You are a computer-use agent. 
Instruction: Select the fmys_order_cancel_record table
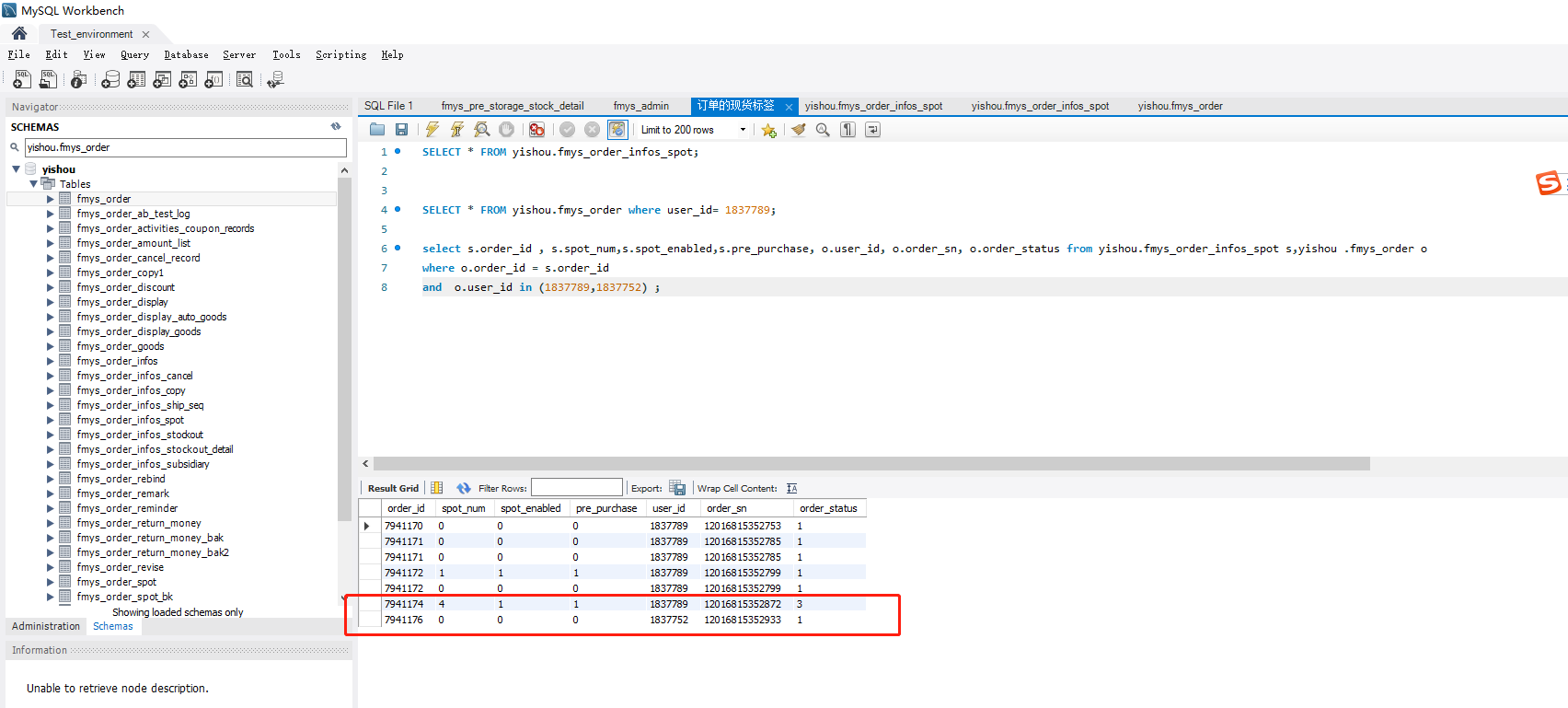pyautogui.click(x=138, y=258)
